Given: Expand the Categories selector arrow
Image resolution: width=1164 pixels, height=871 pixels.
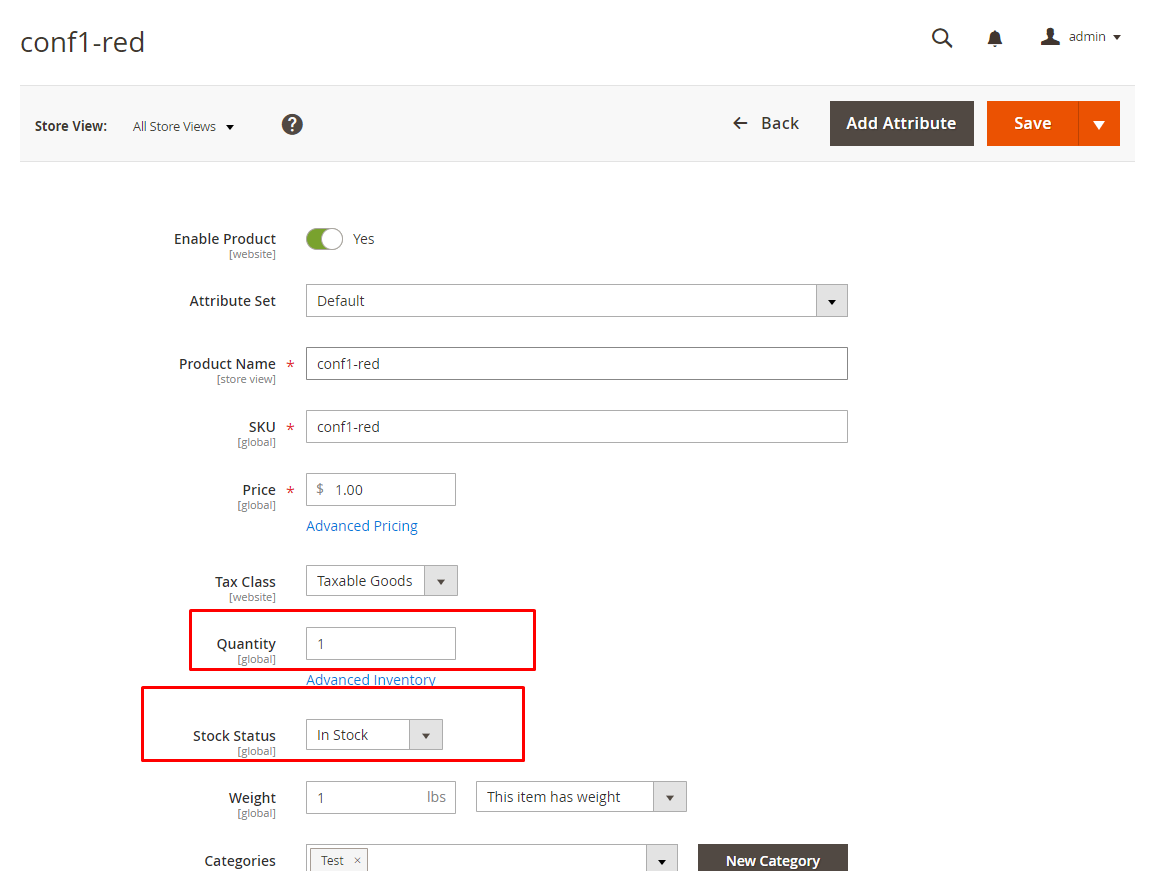Looking at the screenshot, I should (x=661, y=860).
